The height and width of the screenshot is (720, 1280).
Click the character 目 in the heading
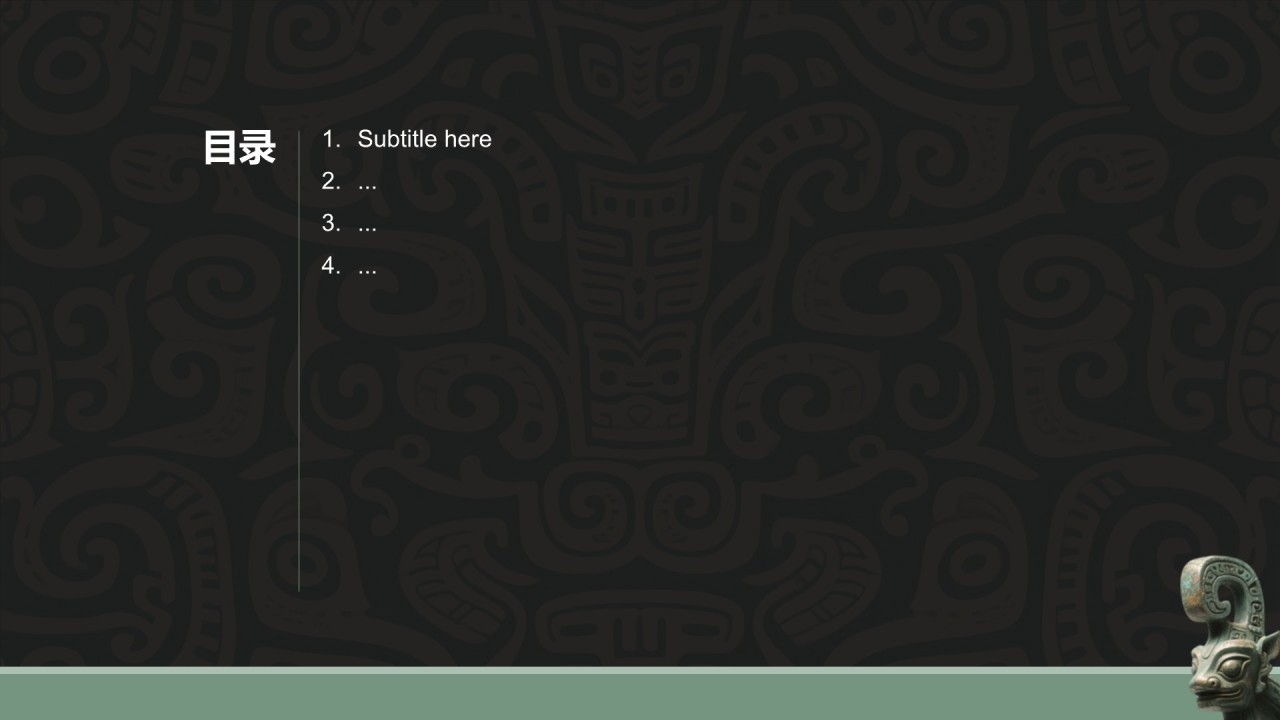[x=221, y=148]
